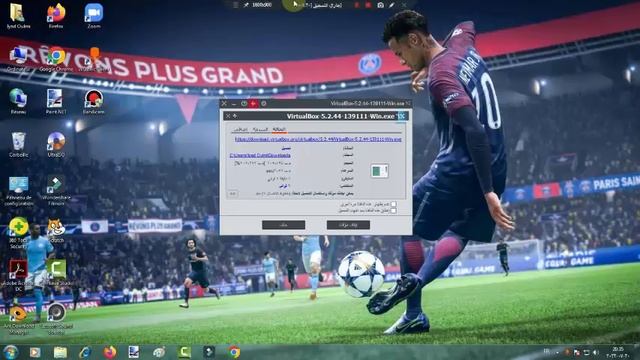This screenshot has width=640, height=360.
Task: Open Chrome from the taskbar
Action: 234,352
